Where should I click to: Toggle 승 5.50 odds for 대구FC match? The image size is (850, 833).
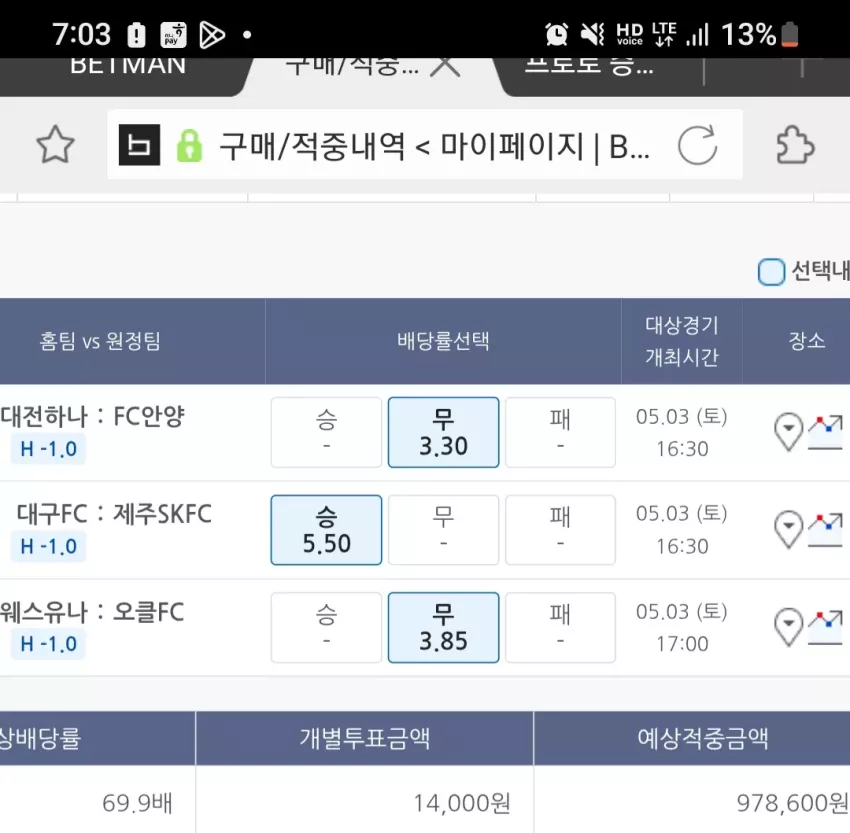click(326, 530)
